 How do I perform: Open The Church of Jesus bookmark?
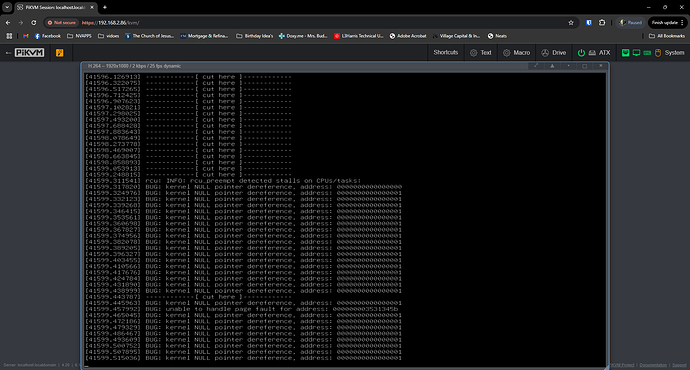point(149,36)
